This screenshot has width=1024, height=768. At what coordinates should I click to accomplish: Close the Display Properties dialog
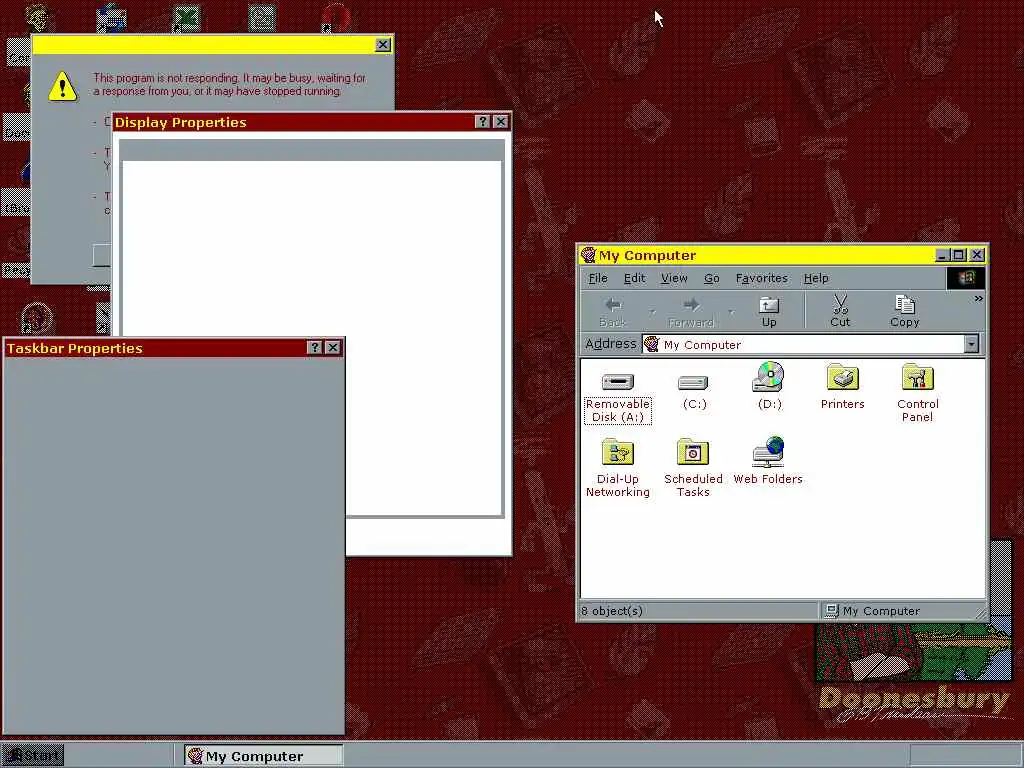(x=501, y=121)
